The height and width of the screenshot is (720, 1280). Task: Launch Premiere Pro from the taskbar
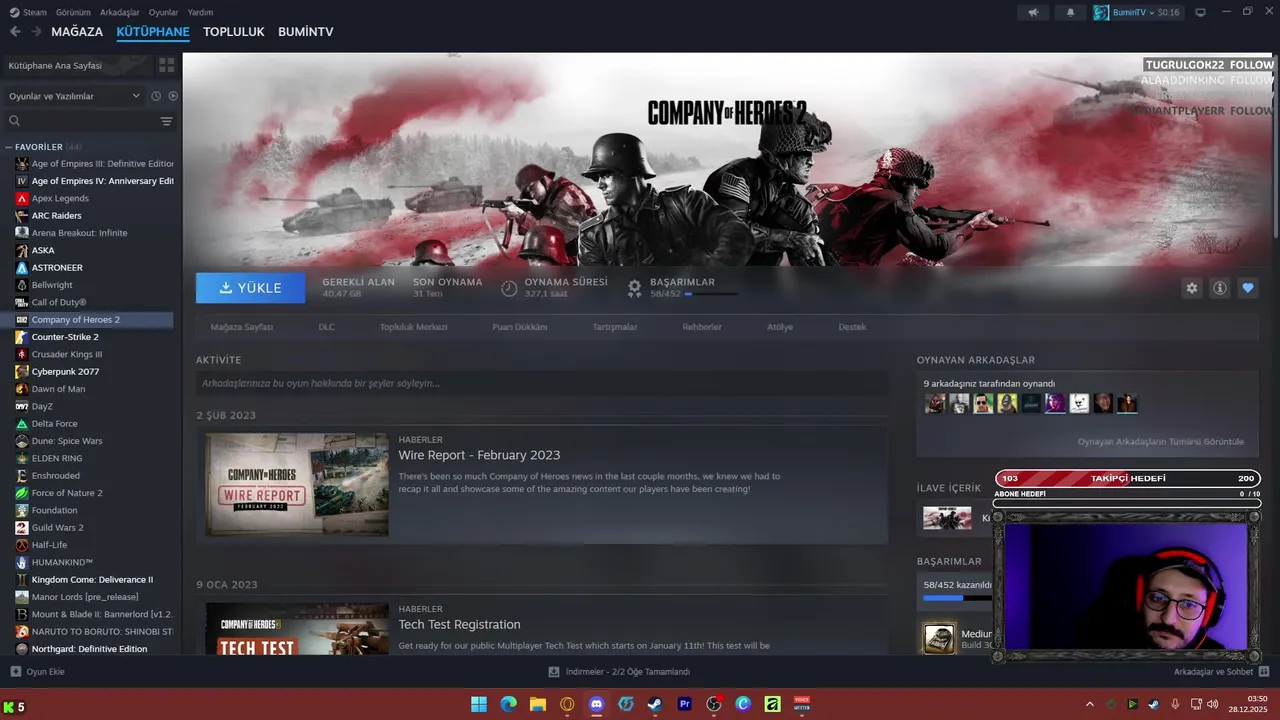click(685, 704)
